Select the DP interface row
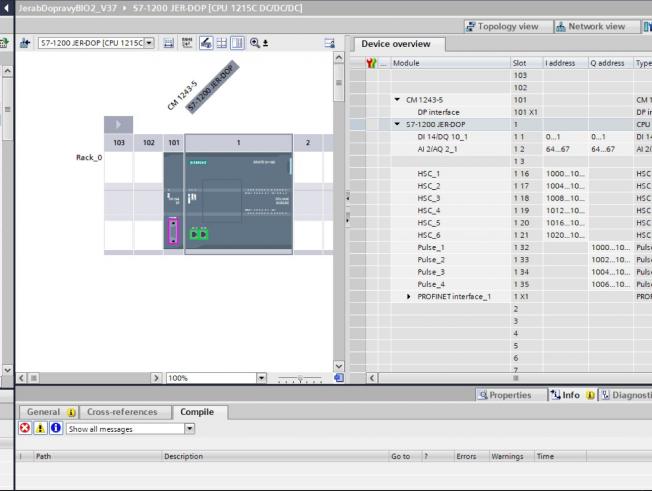The image size is (652, 491). pyautogui.click(x=501, y=112)
